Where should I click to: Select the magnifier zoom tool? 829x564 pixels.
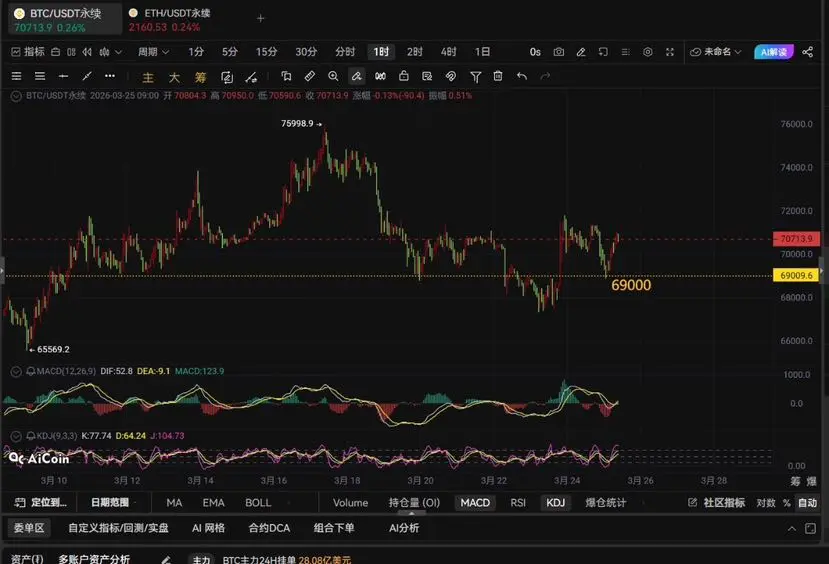[333, 77]
